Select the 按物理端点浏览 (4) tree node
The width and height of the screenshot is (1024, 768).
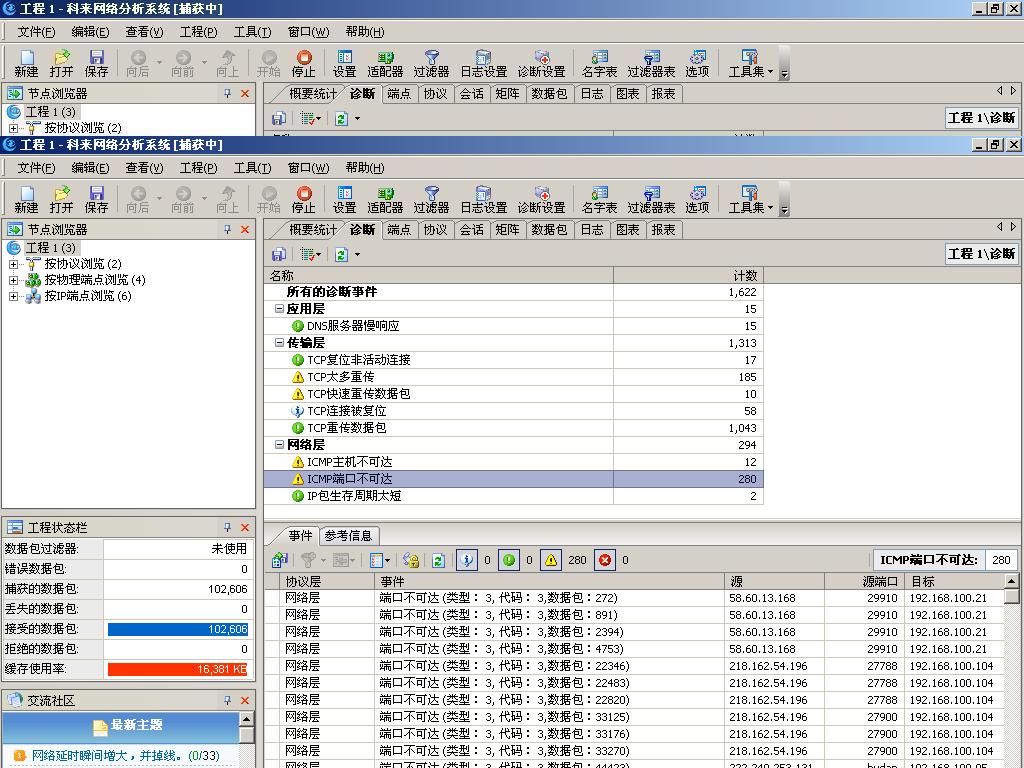(x=94, y=280)
